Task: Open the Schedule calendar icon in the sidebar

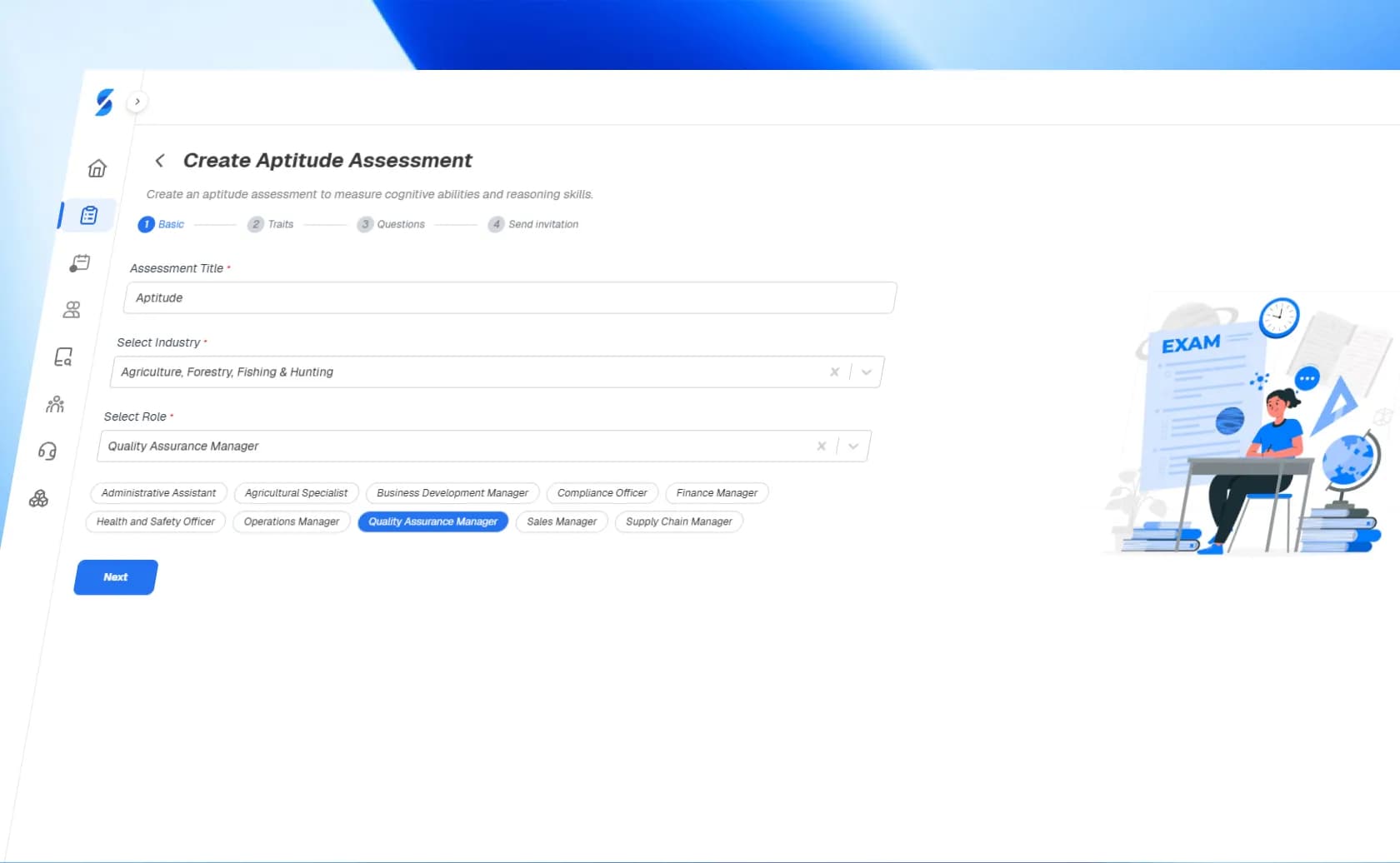Action: click(80, 263)
